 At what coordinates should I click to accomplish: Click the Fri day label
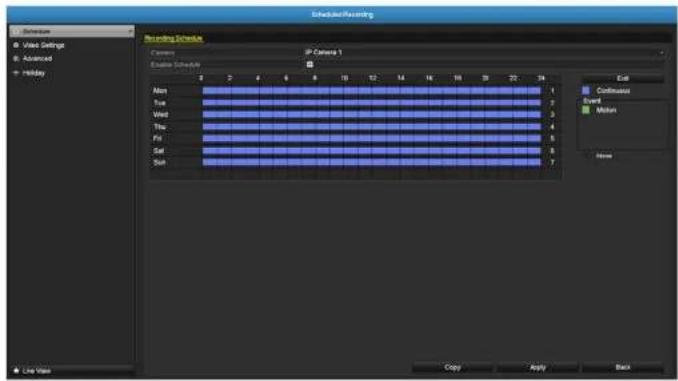click(157, 138)
